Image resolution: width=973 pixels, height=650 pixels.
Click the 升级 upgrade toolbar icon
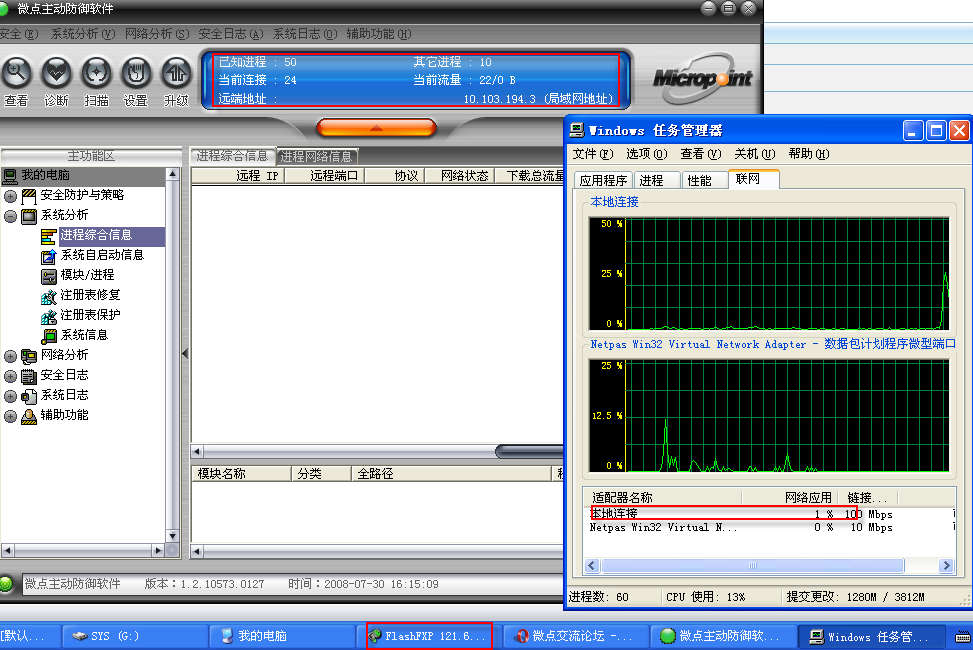pyautogui.click(x=176, y=73)
